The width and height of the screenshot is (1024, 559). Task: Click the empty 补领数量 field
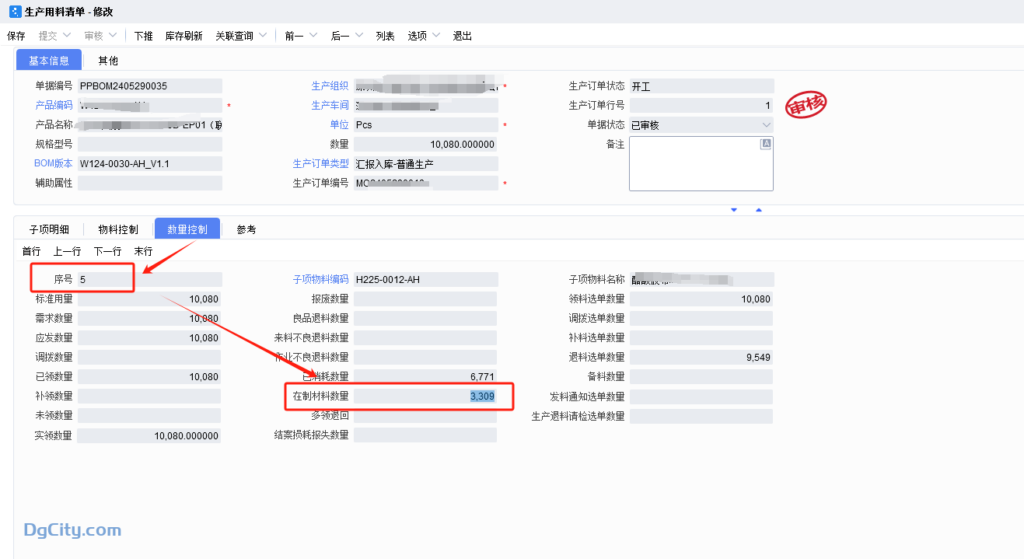point(149,396)
